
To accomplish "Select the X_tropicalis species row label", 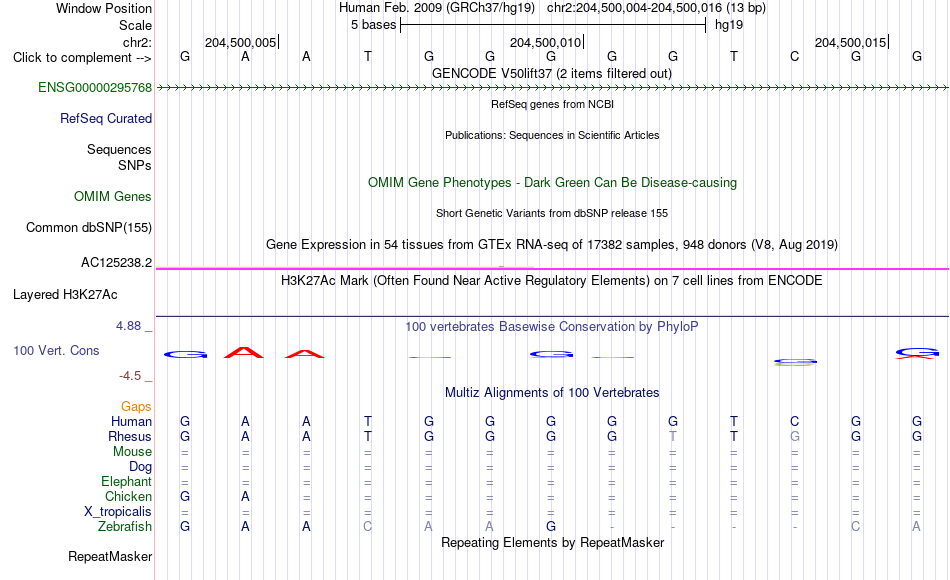I will [118, 512].
